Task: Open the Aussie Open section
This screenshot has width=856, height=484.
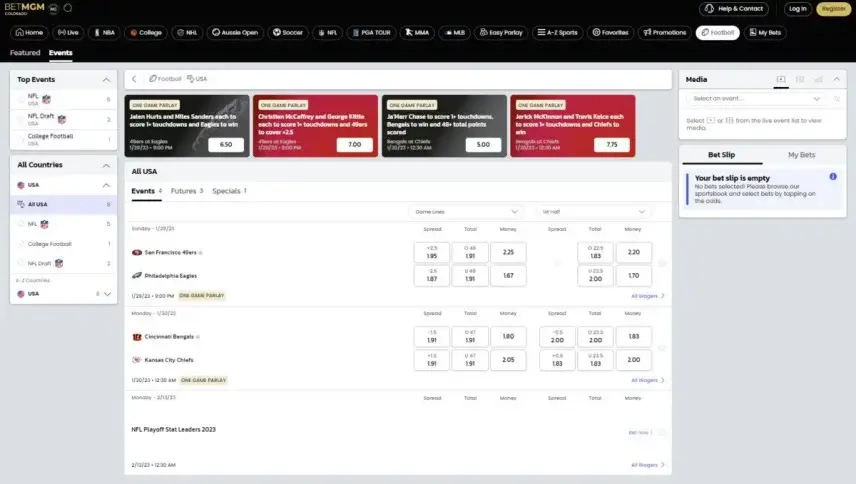Action: 235,33
